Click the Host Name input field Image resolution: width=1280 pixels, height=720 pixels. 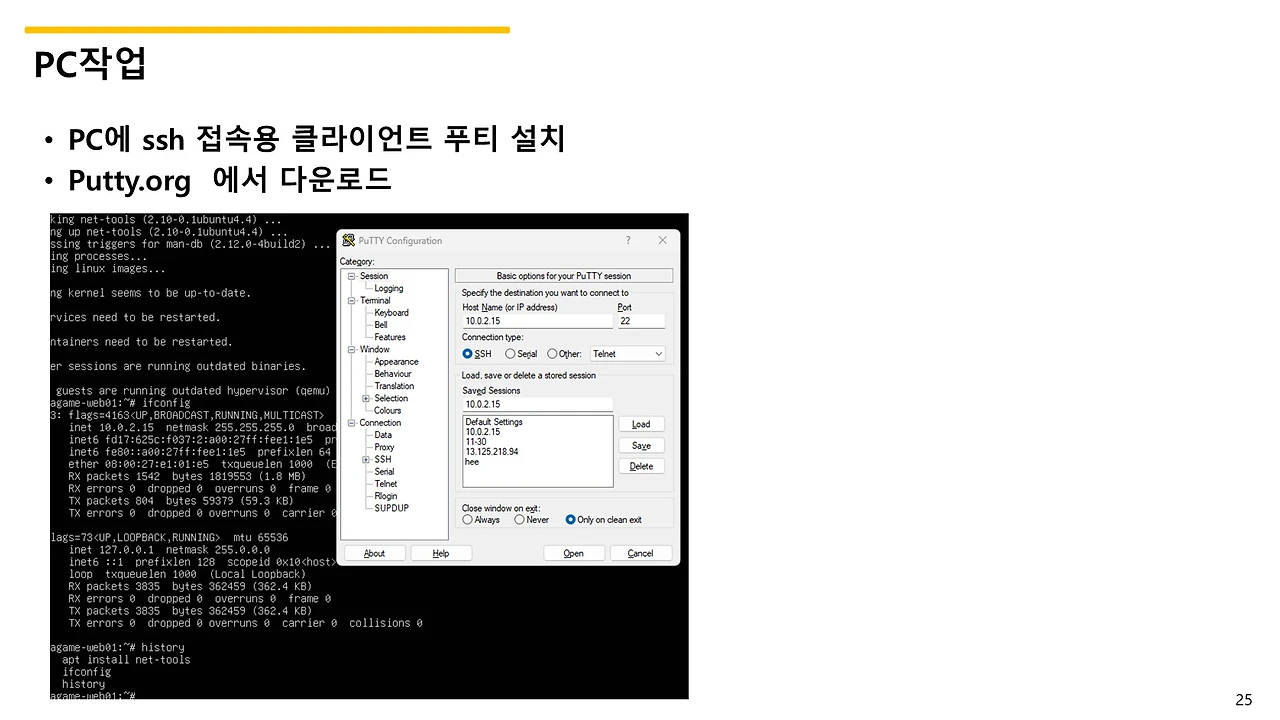(x=536, y=320)
